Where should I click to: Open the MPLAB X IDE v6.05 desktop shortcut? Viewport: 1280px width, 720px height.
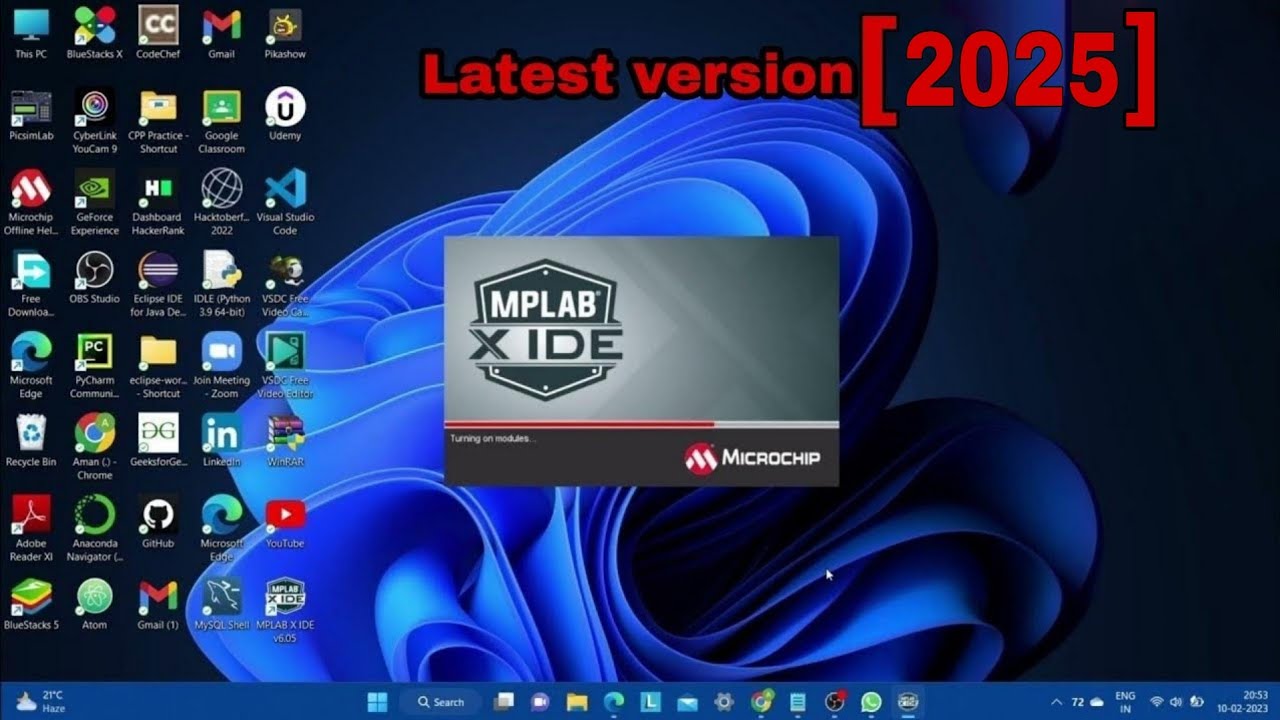285,609
